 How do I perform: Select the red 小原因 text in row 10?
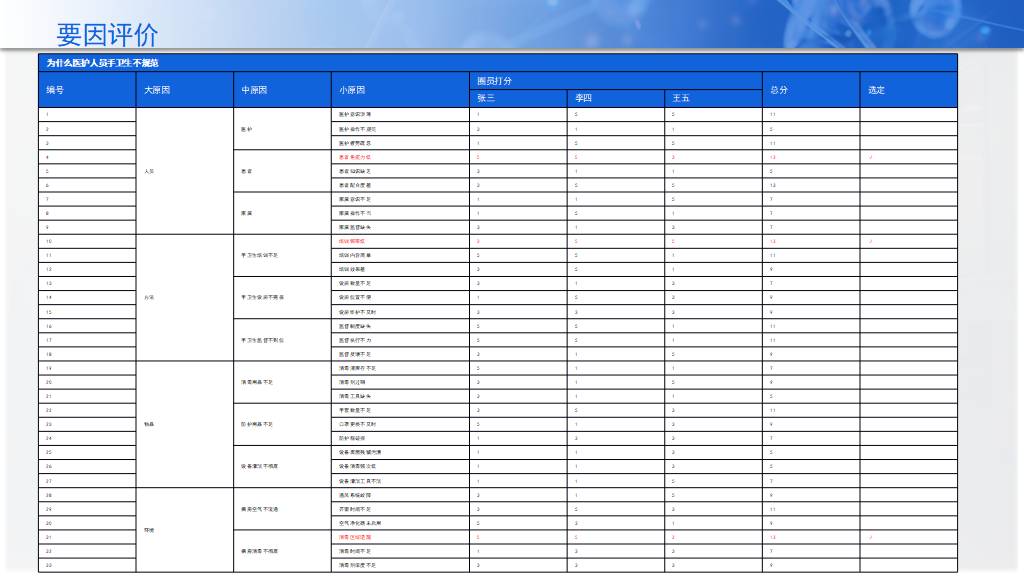(x=352, y=241)
